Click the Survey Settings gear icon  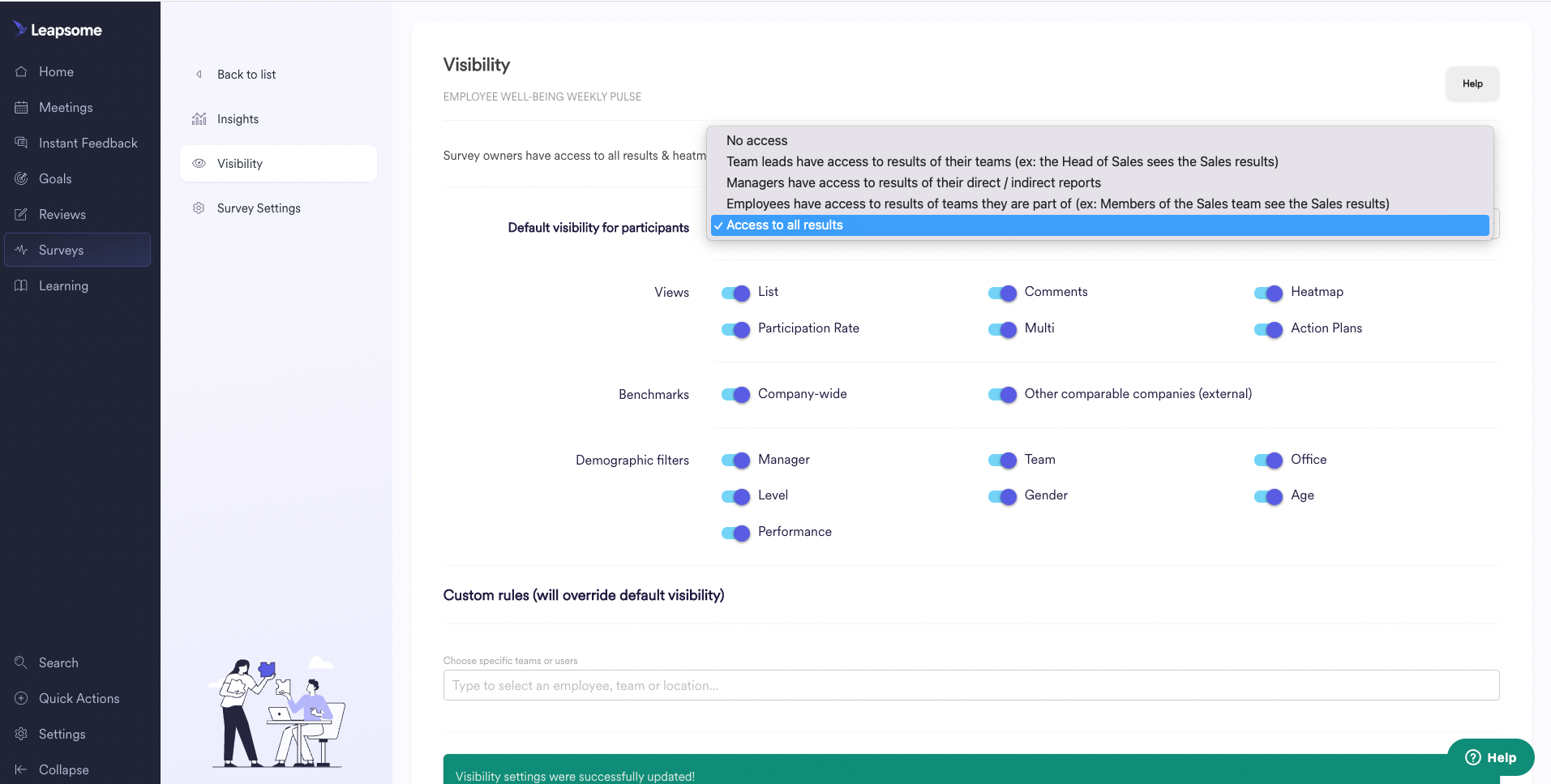click(x=199, y=208)
